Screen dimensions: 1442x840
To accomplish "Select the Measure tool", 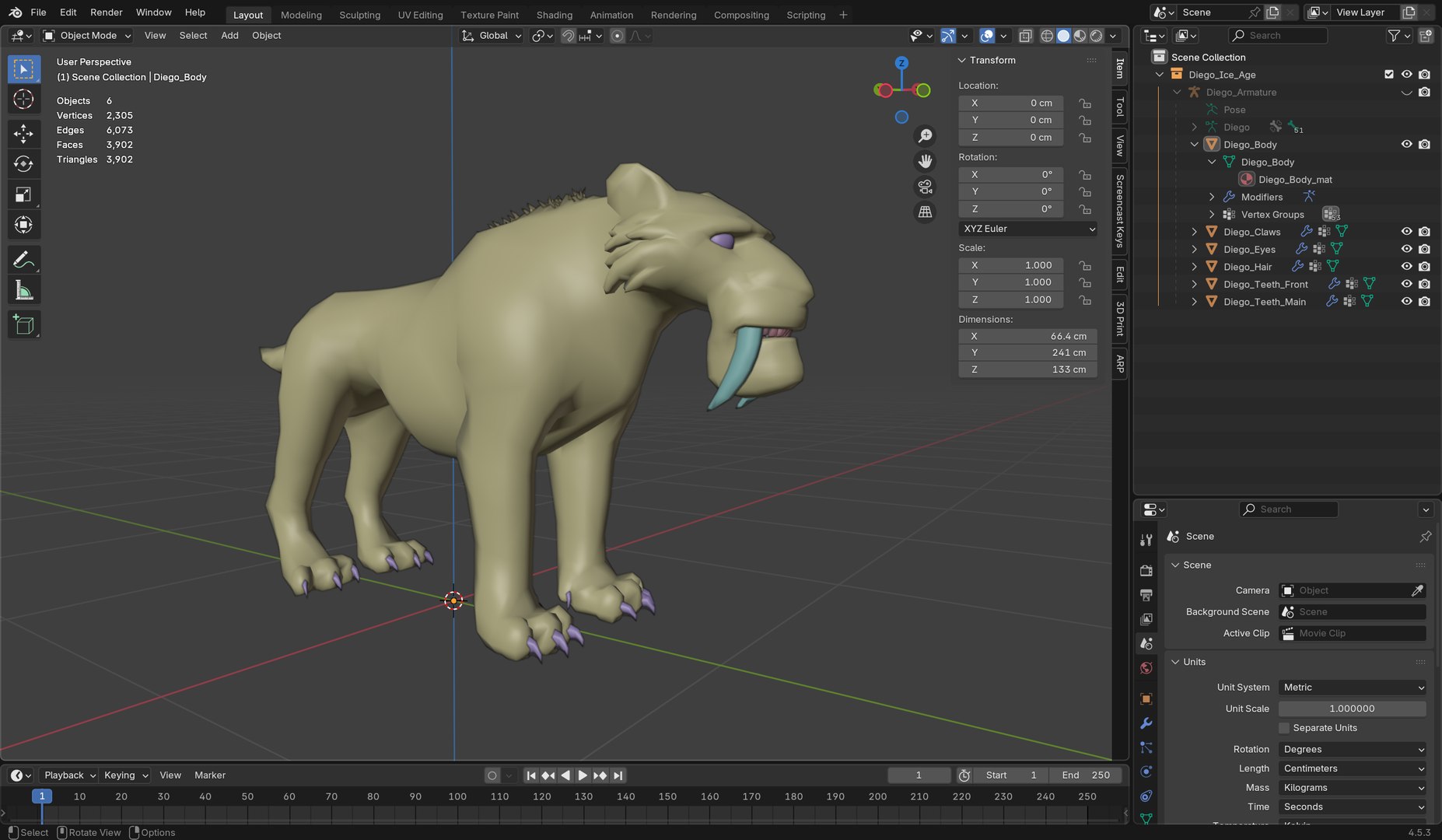I will tap(23, 290).
